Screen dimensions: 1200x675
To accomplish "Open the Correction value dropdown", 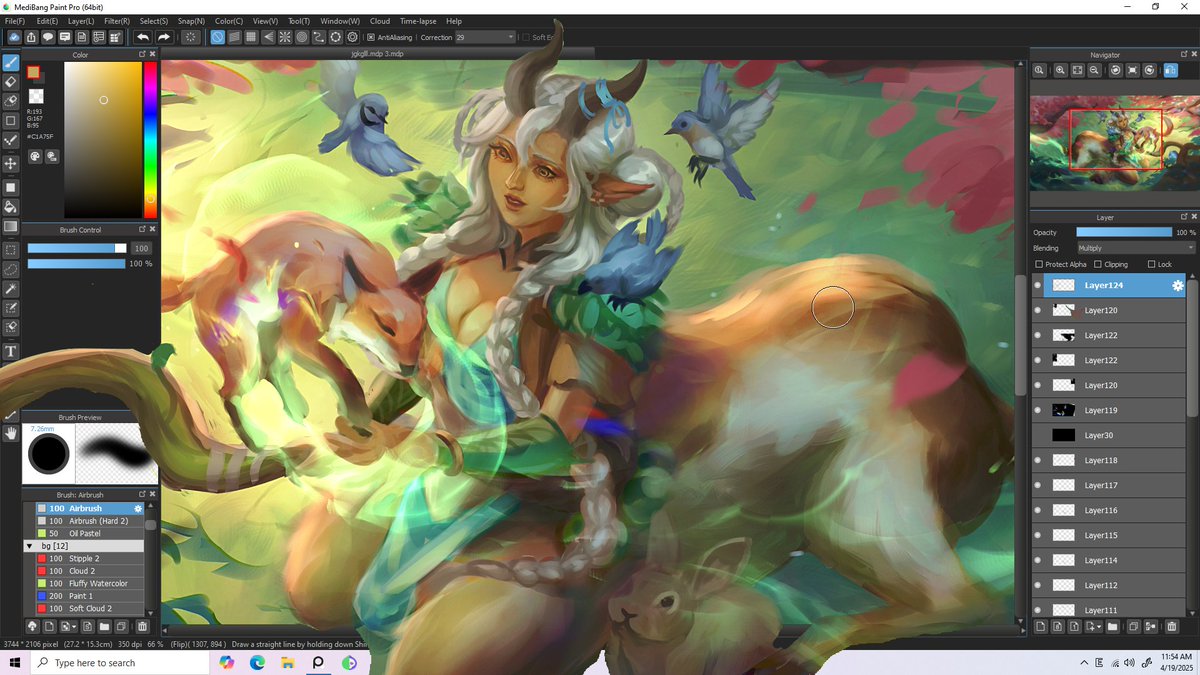I will [485, 37].
